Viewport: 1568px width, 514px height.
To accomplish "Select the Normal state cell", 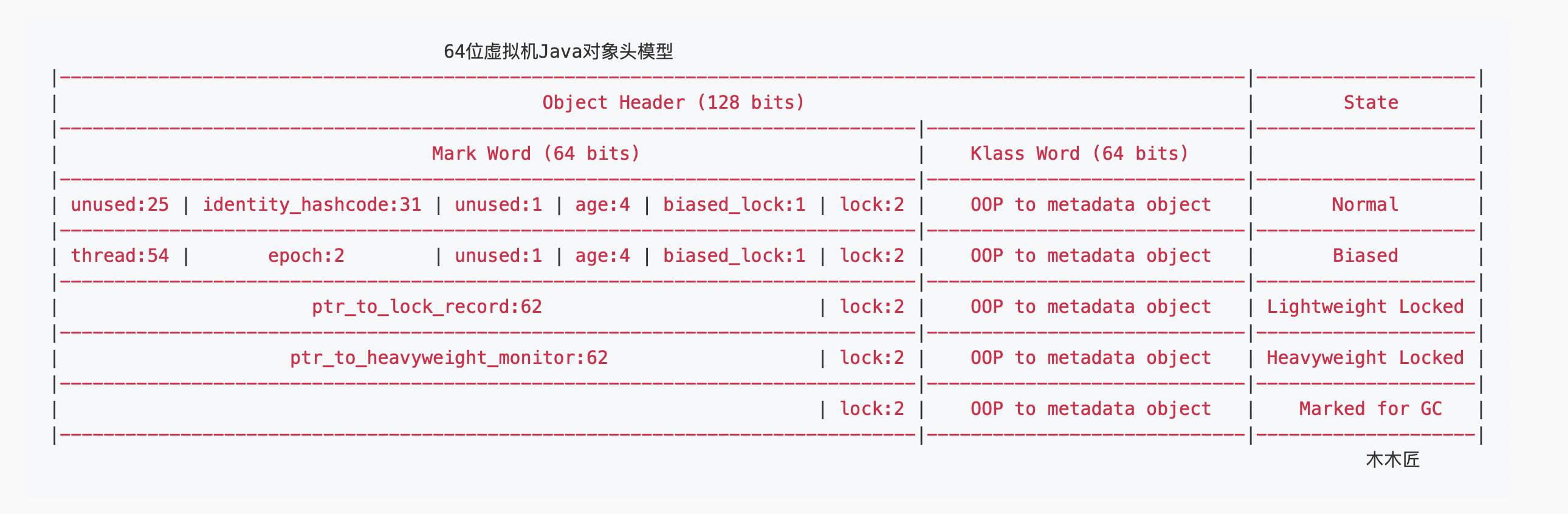I will pos(1364,204).
